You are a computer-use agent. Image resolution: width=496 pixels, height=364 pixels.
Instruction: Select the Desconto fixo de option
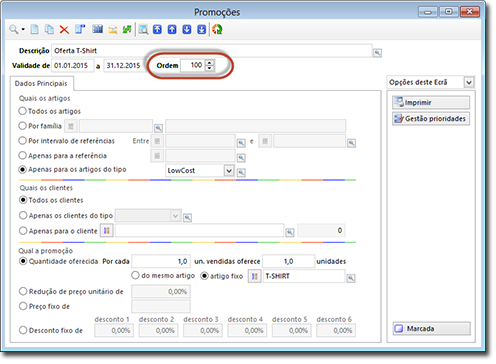23,330
